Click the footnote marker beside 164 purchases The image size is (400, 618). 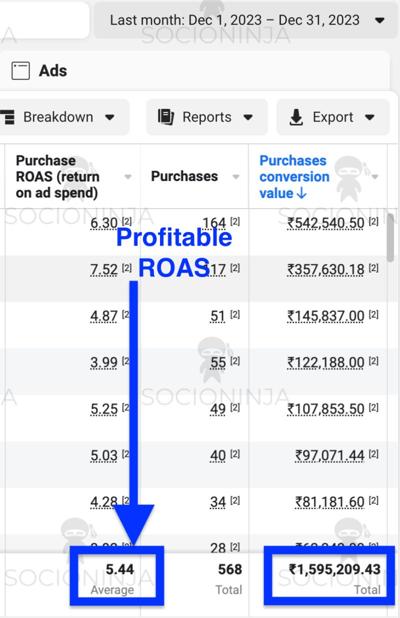coord(235,221)
